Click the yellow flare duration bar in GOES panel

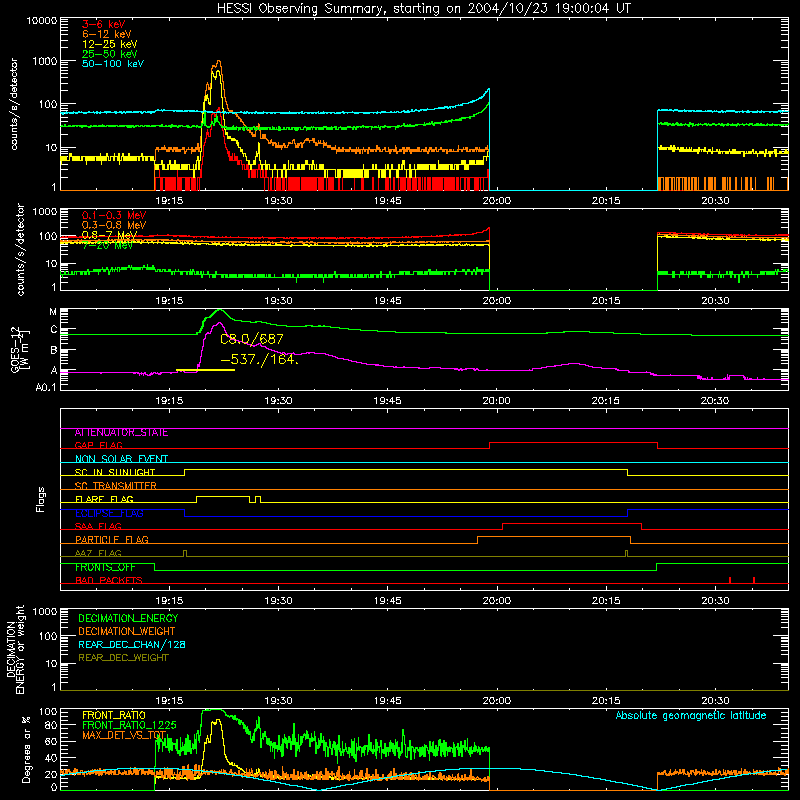point(205,370)
